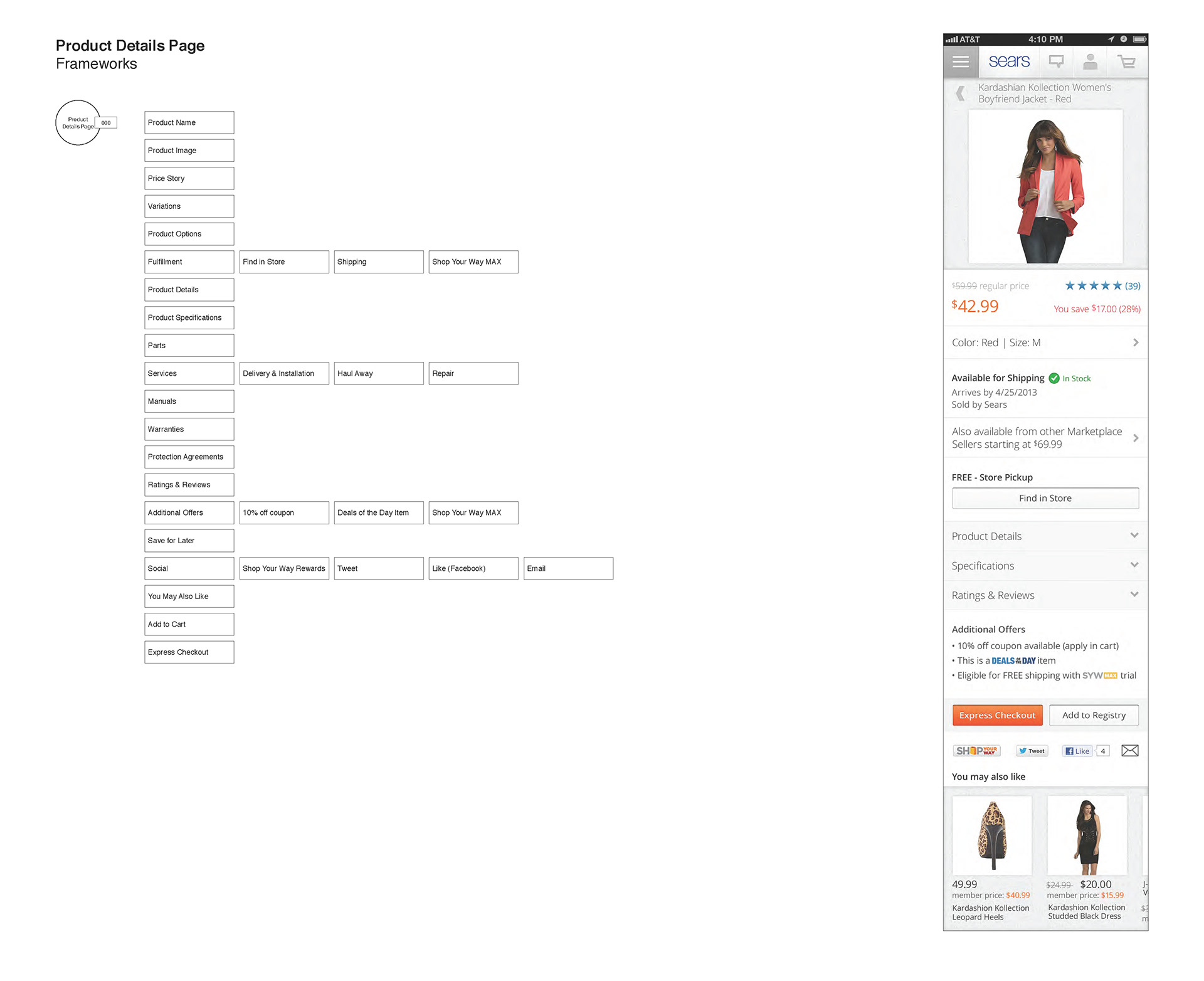The width and height of the screenshot is (1204, 981).
Task: Tap the chat bubble icon in header
Action: click(x=1057, y=61)
